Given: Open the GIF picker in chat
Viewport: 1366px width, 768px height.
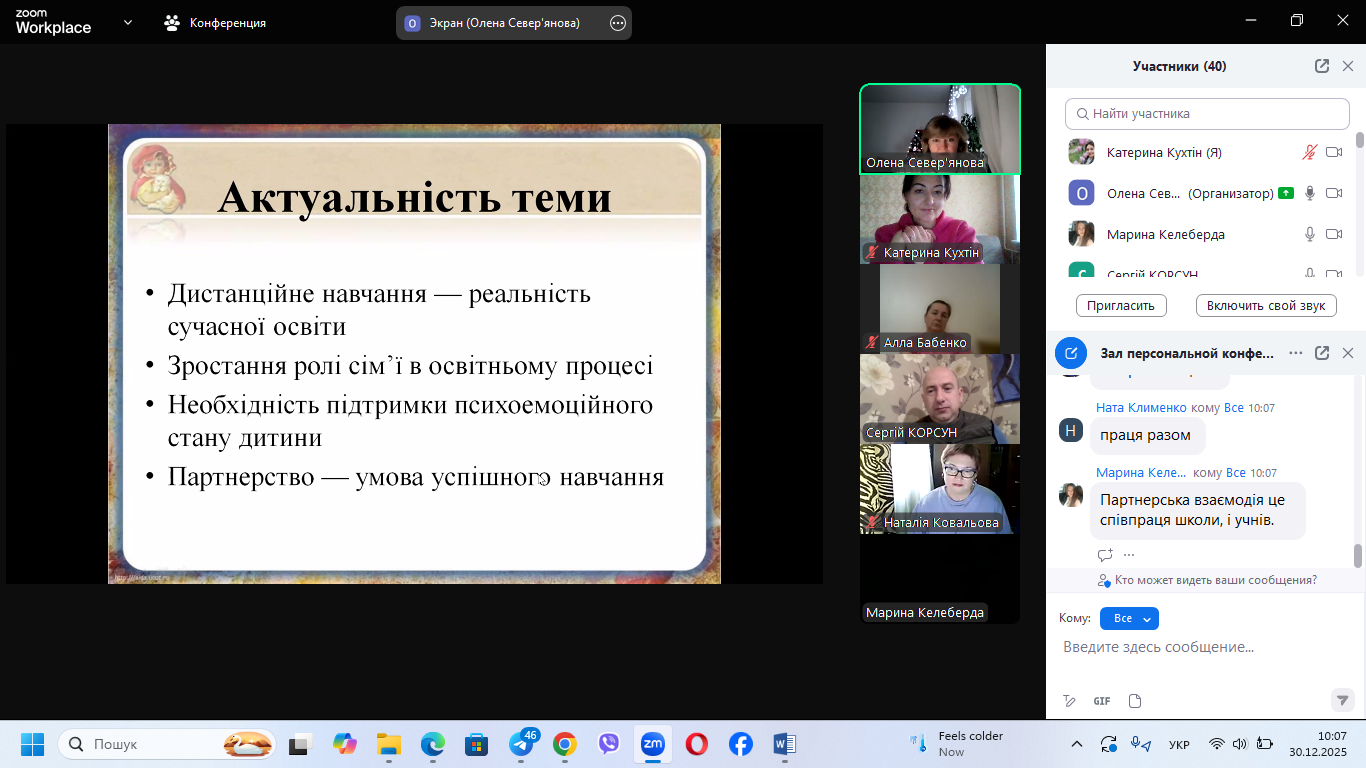Looking at the screenshot, I should (1101, 701).
